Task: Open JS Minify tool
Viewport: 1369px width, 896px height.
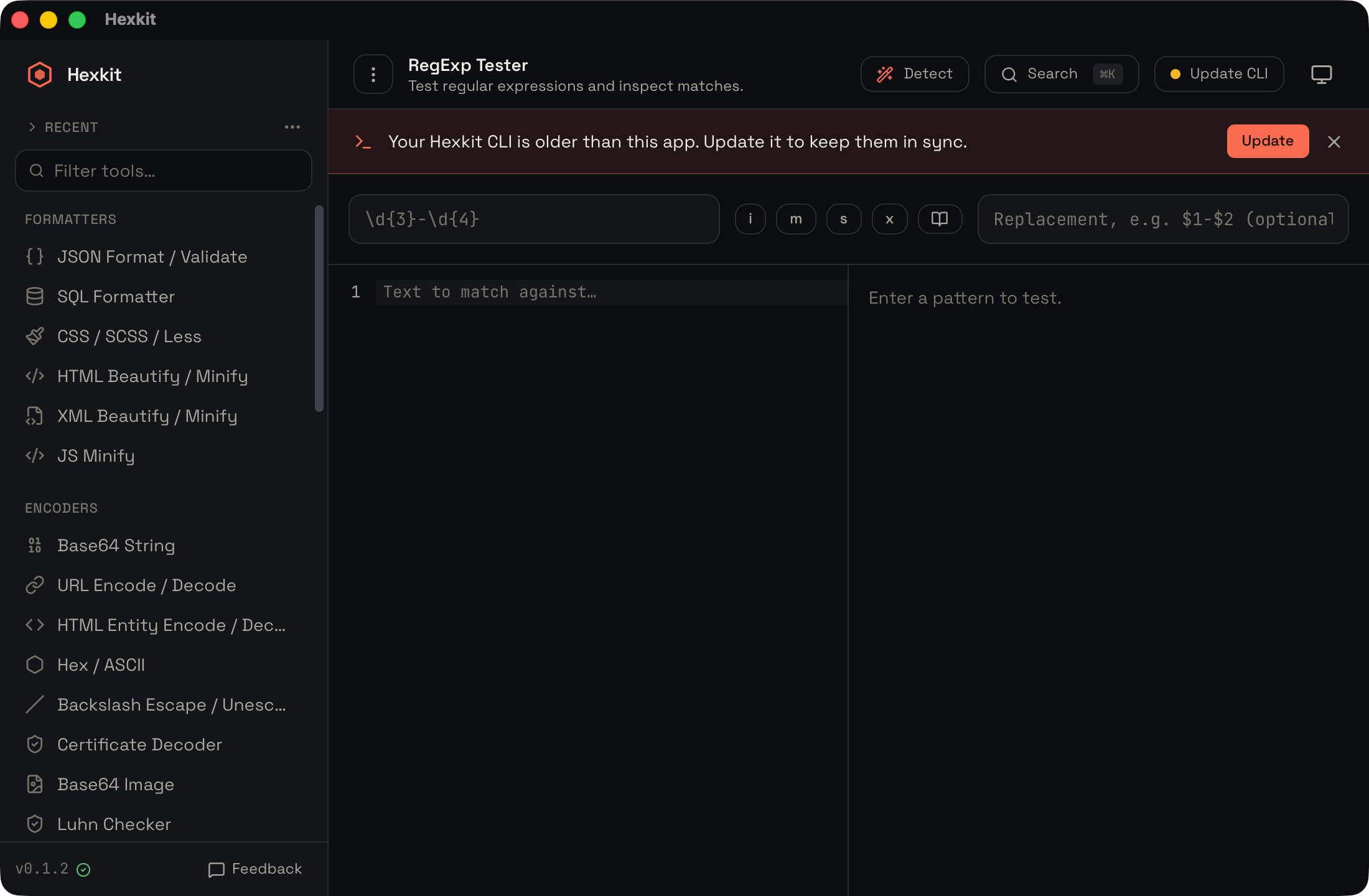Action: click(164, 456)
